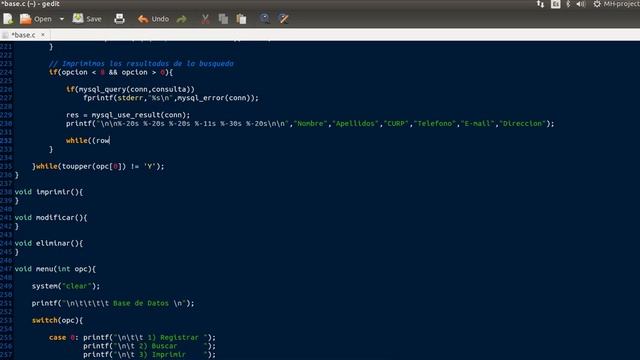Open the network indicator in top panel
This screenshot has width=640, height=360.
pyautogui.click(x=540, y=4)
